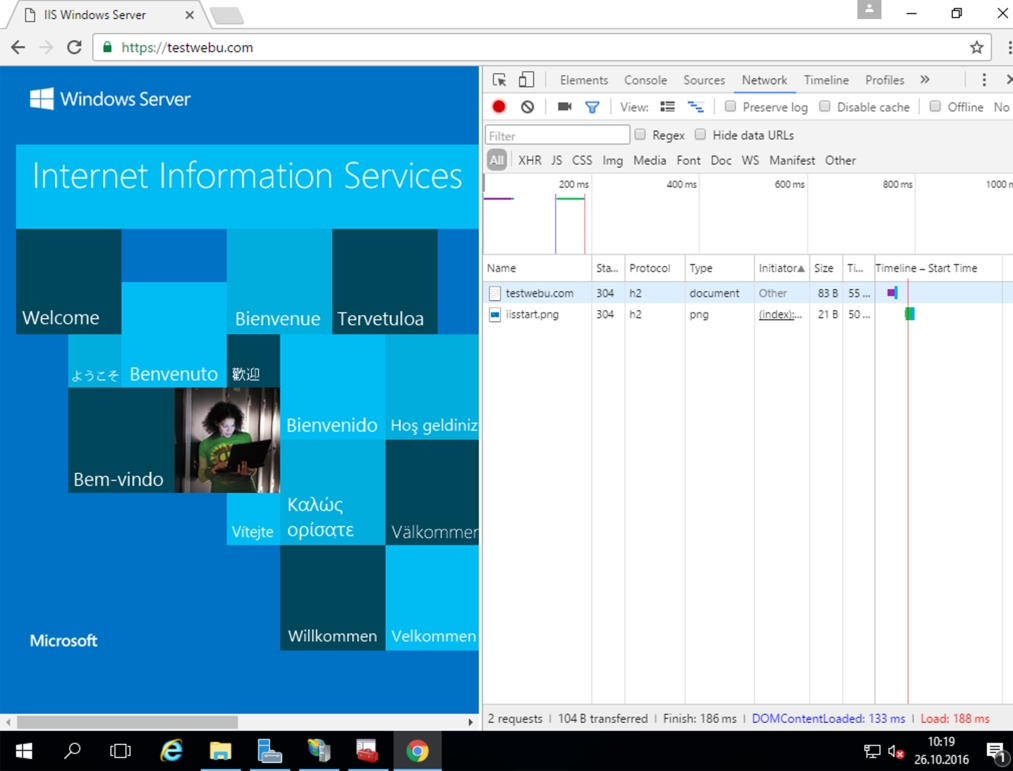Image resolution: width=1013 pixels, height=771 pixels.
Task: Click the capture screenshots camera icon
Action: coord(564,107)
